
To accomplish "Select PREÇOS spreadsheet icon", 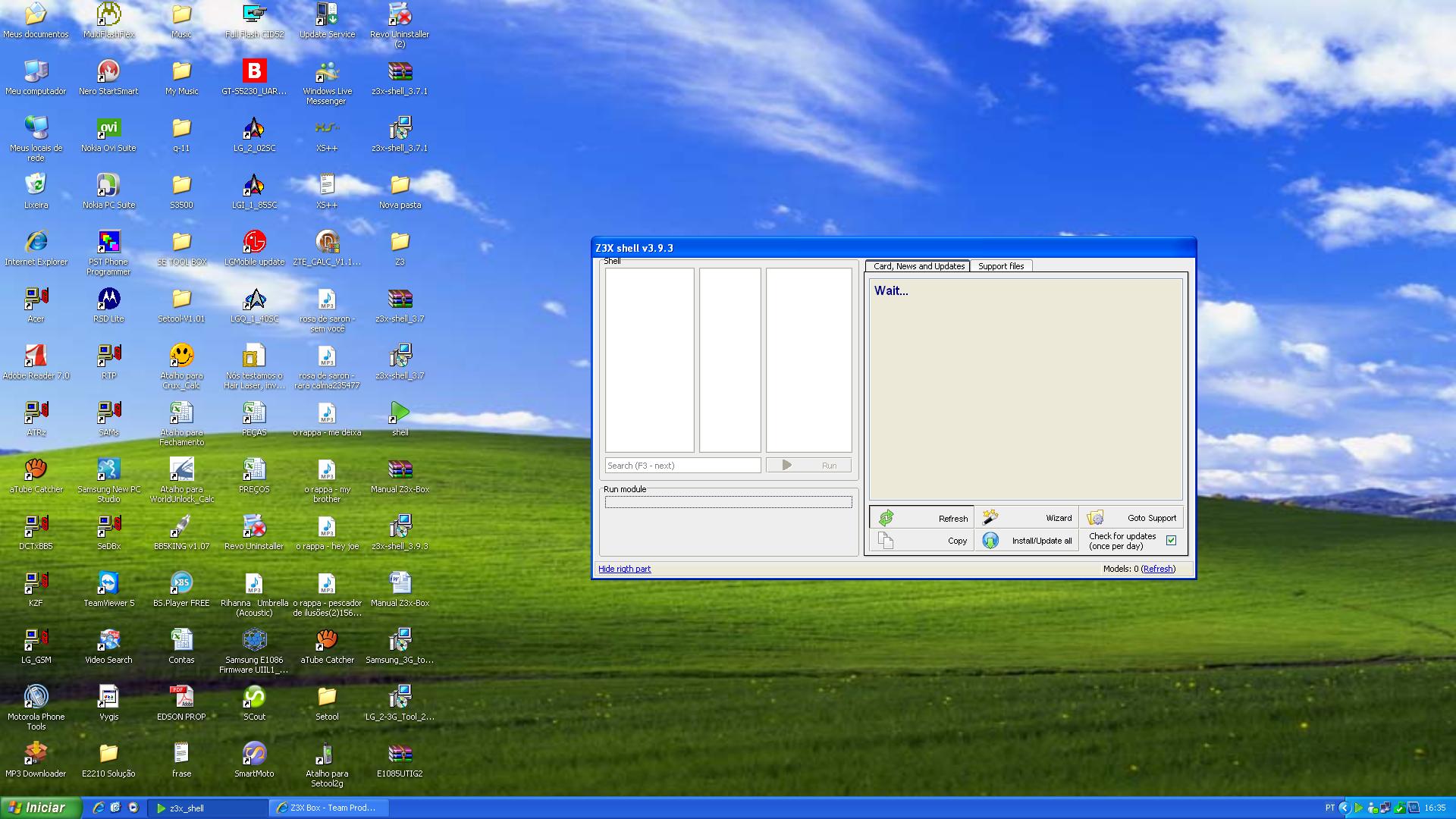I will [254, 475].
